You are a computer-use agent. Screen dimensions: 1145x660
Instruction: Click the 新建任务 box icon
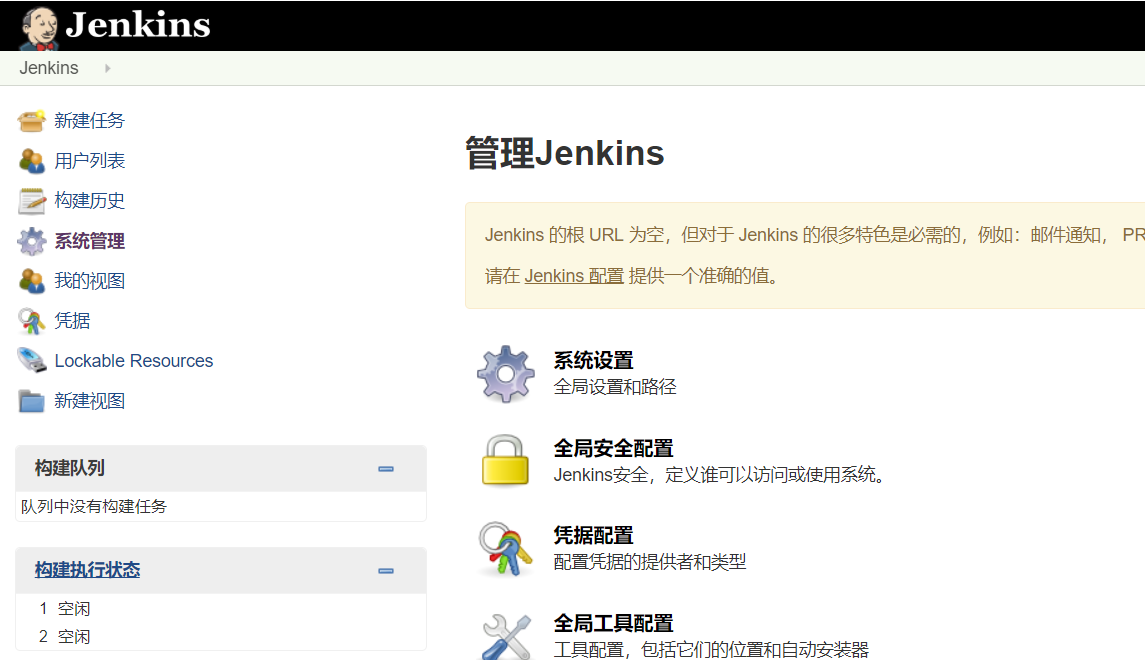click(31, 120)
